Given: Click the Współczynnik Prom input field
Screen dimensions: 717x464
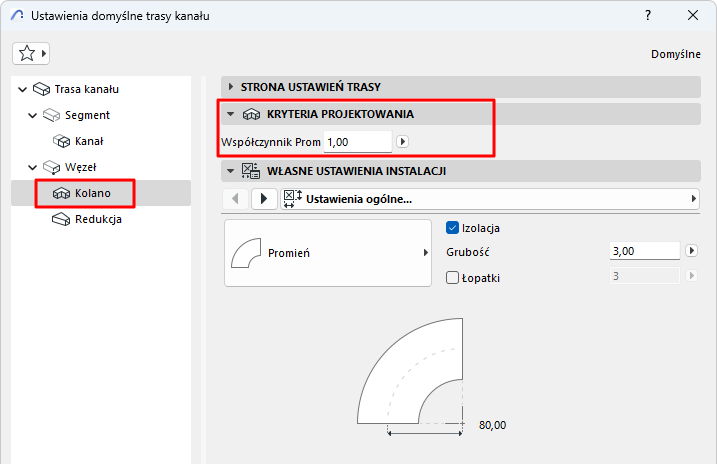Looking at the screenshot, I should 358,142.
